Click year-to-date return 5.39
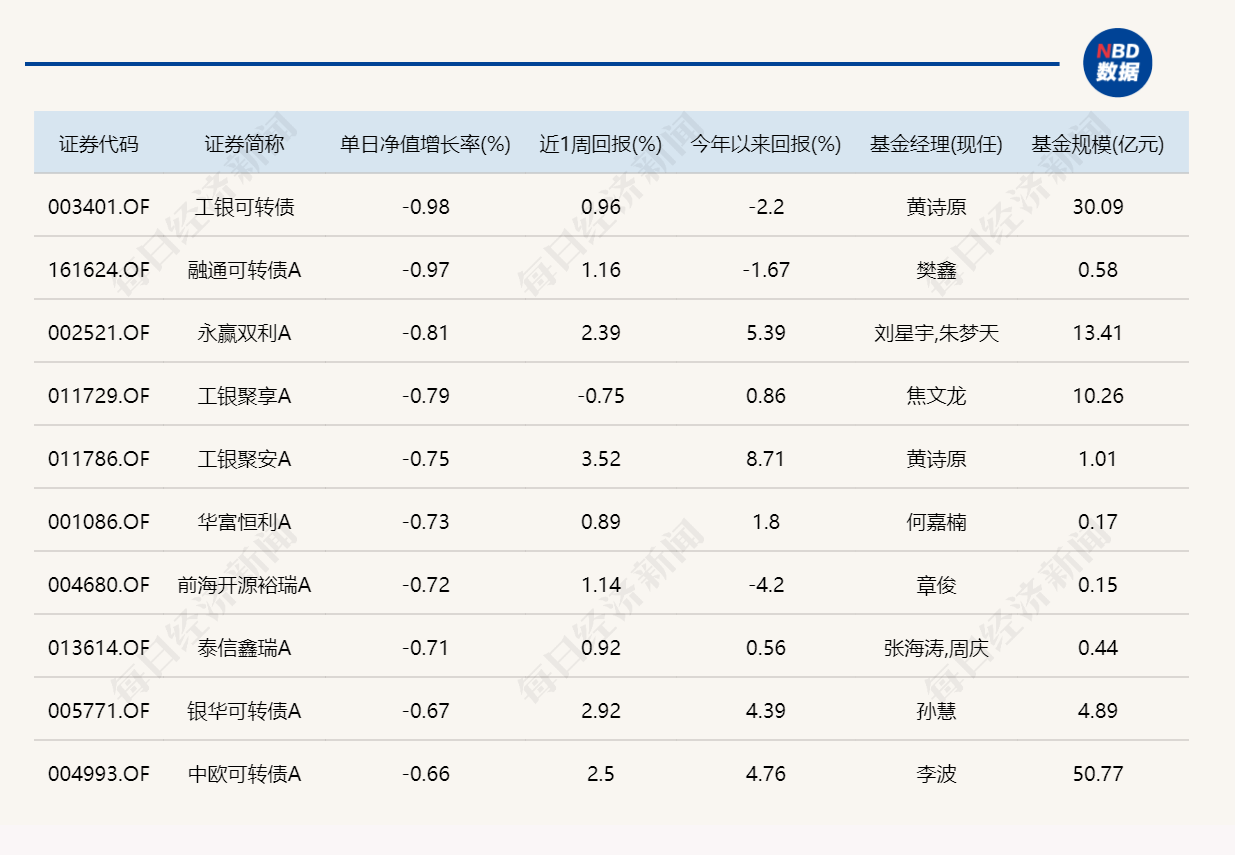 point(766,333)
